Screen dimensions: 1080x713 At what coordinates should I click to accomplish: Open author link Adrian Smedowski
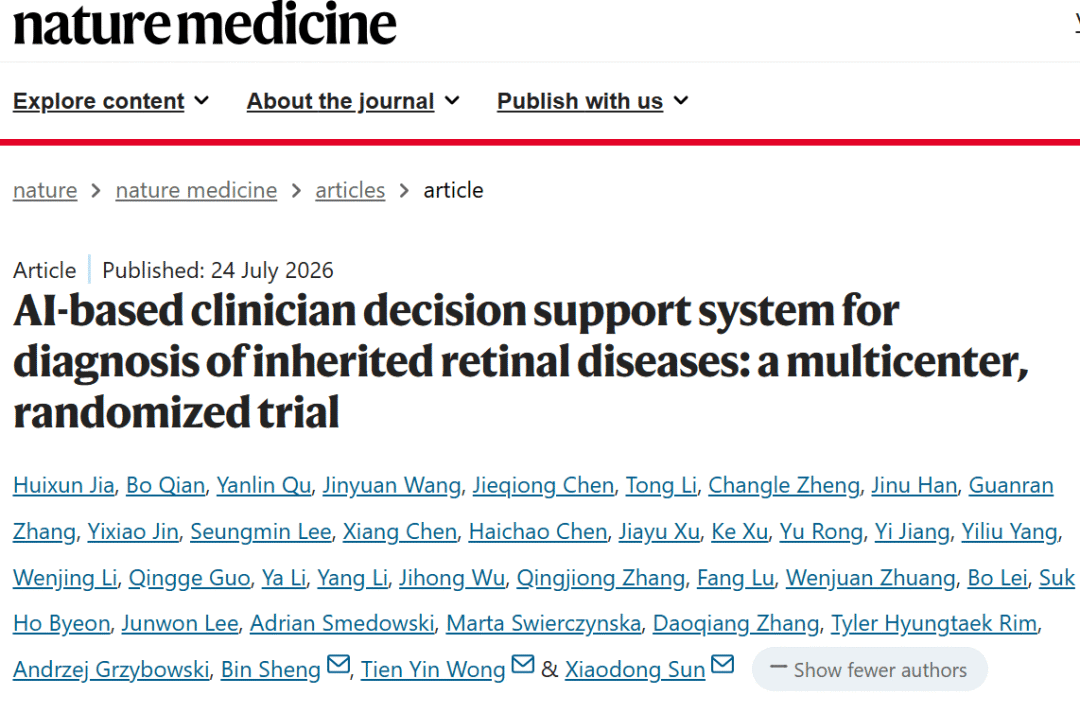(342, 623)
